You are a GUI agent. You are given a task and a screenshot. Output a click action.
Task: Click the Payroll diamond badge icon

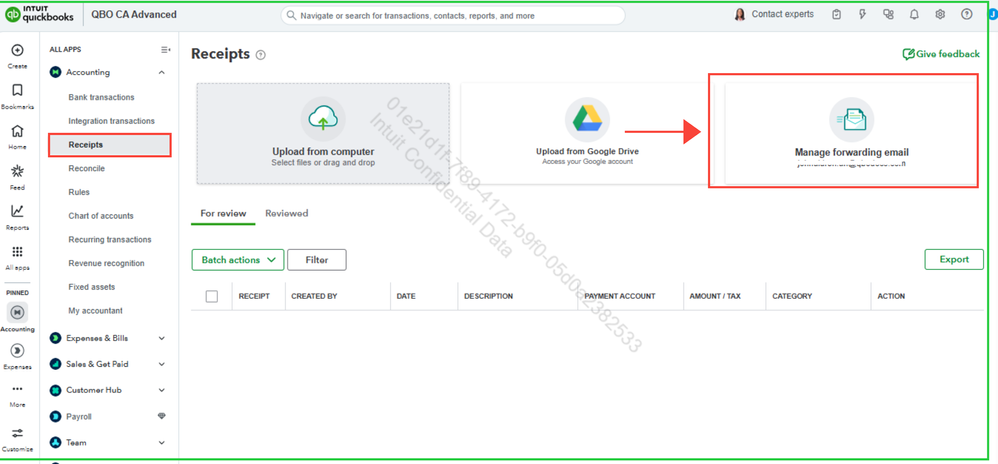[162, 416]
